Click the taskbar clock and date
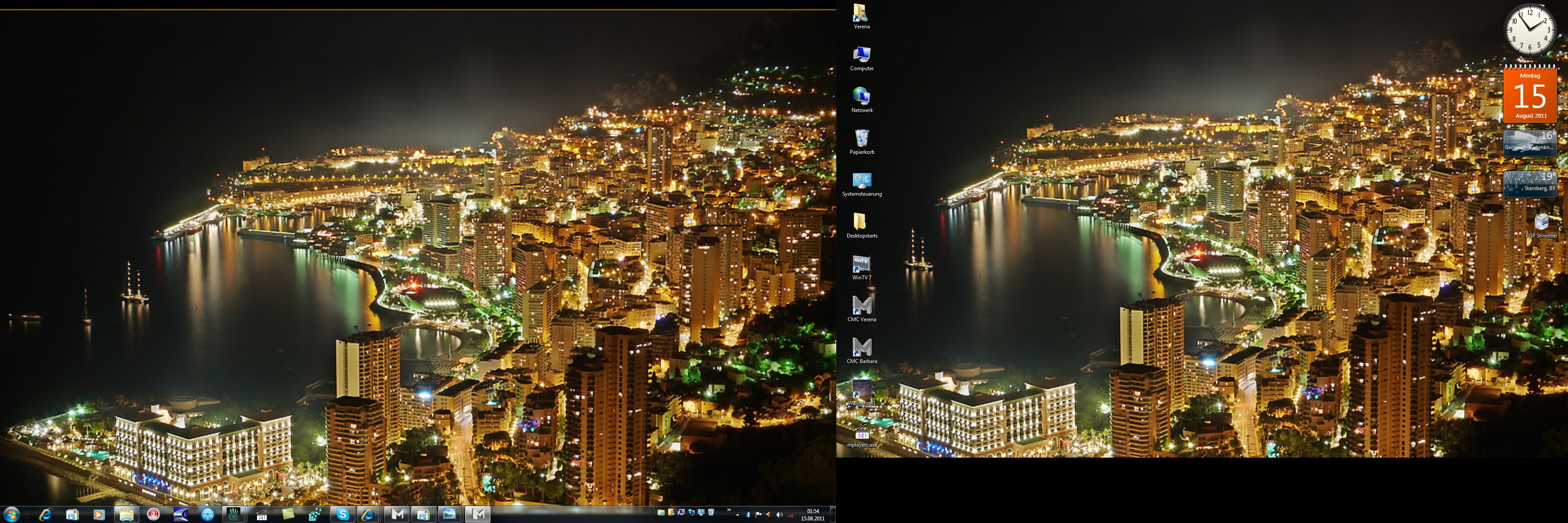The width and height of the screenshot is (1568, 523). [813, 515]
